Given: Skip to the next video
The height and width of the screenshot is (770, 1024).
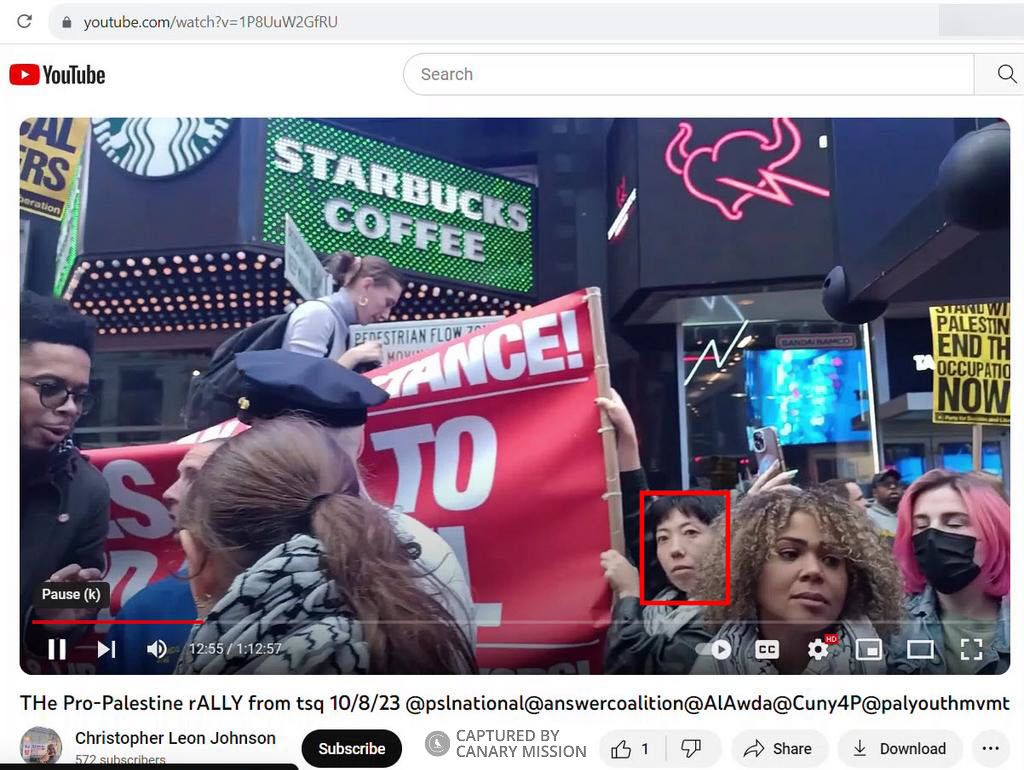Looking at the screenshot, I should 105,648.
